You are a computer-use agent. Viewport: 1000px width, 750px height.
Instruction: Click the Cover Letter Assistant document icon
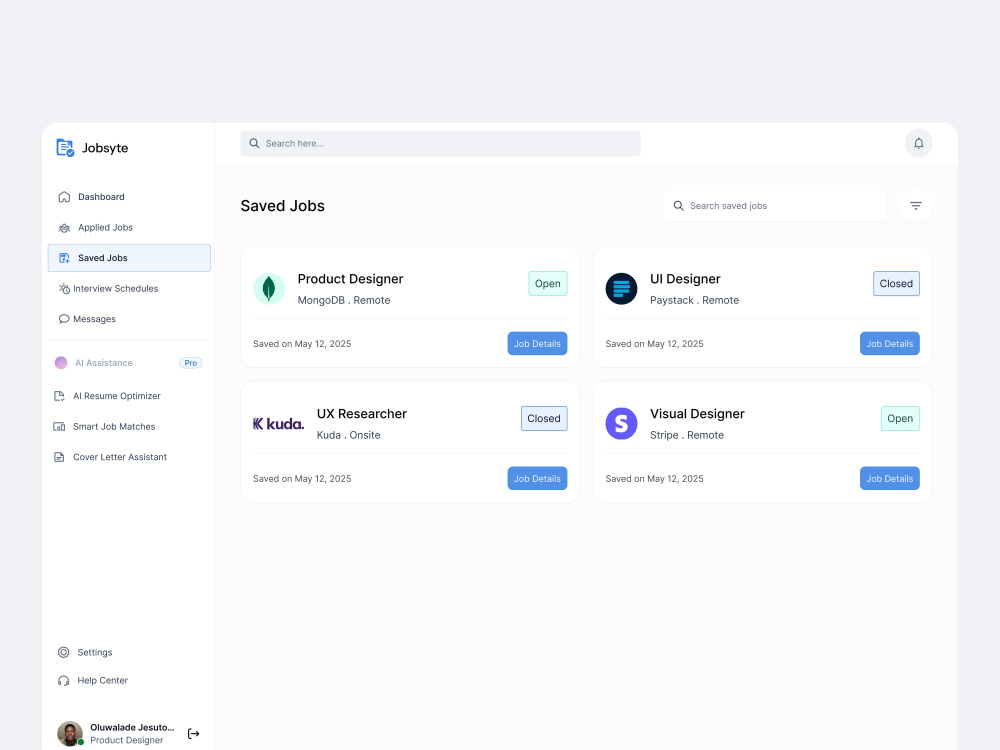tap(59, 457)
